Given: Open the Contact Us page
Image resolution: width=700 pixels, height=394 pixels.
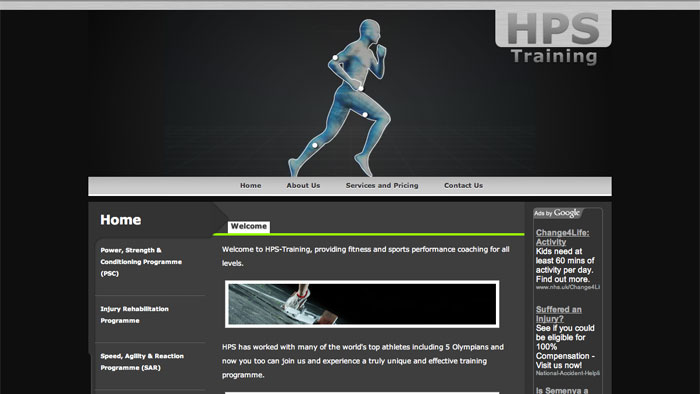Looking at the screenshot, I should (x=463, y=185).
